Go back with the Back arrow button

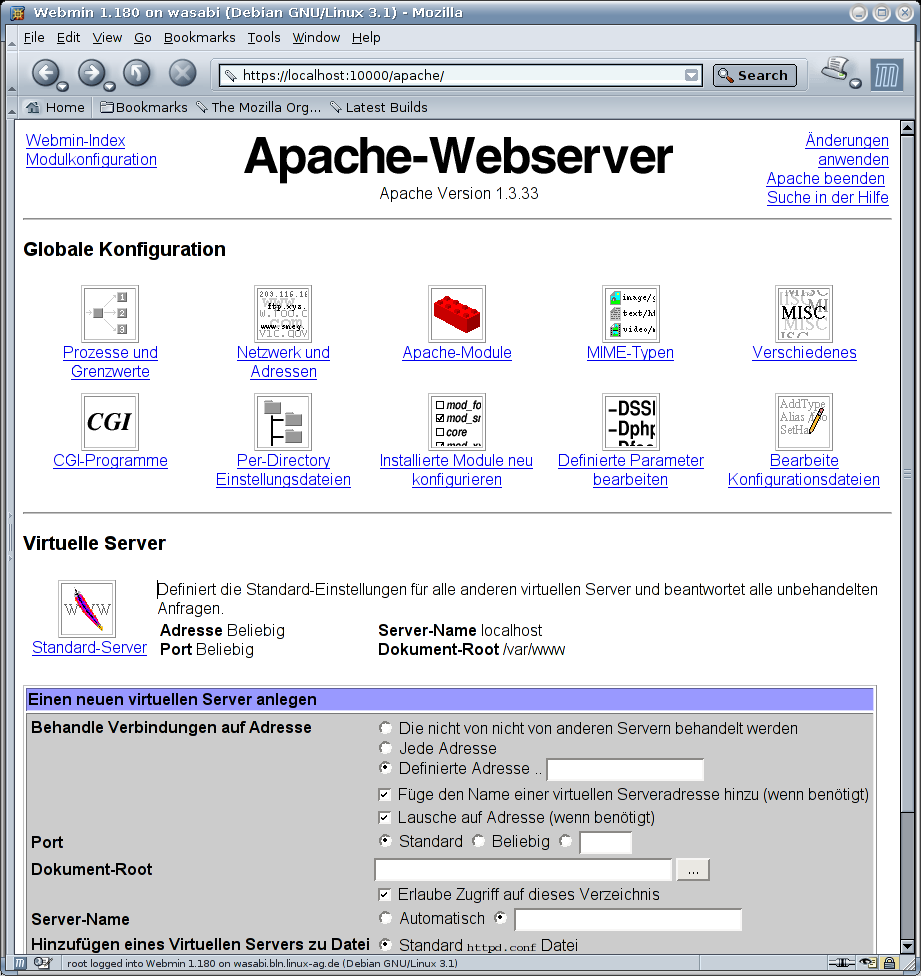click(x=45, y=73)
